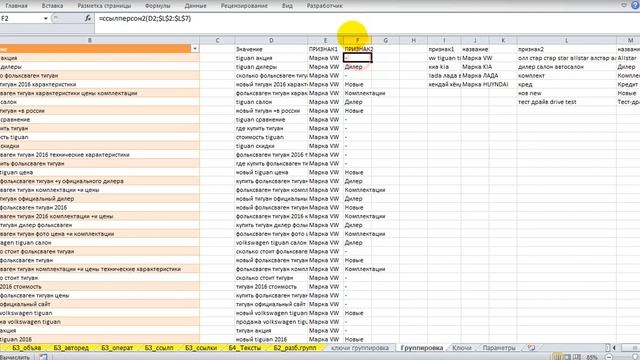Click the formula bar with ссылперсон2 formula

coord(366,18)
